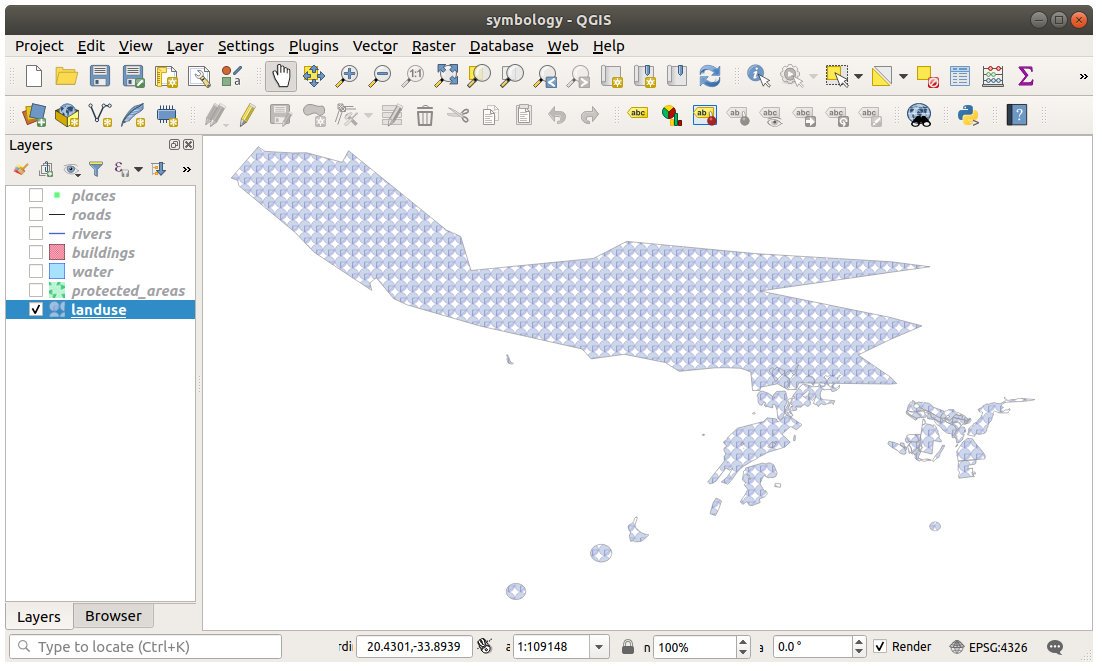Switch to the Browser tab

pyautogui.click(x=113, y=616)
